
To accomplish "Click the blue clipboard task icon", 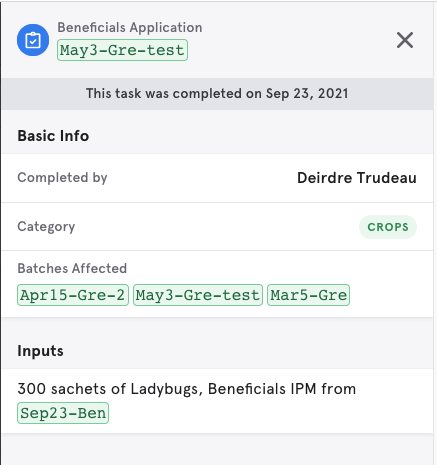I will pyautogui.click(x=33, y=40).
